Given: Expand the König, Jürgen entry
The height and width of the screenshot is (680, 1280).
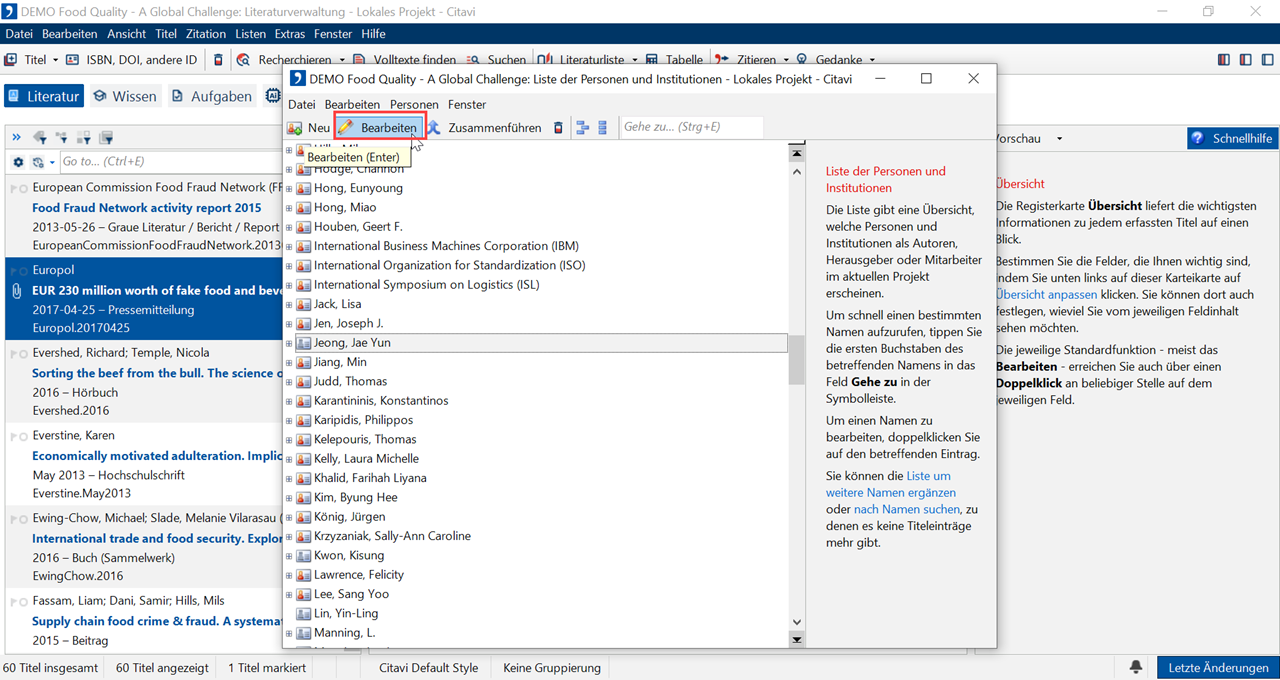Looking at the screenshot, I should pyautogui.click(x=289, y=517).
